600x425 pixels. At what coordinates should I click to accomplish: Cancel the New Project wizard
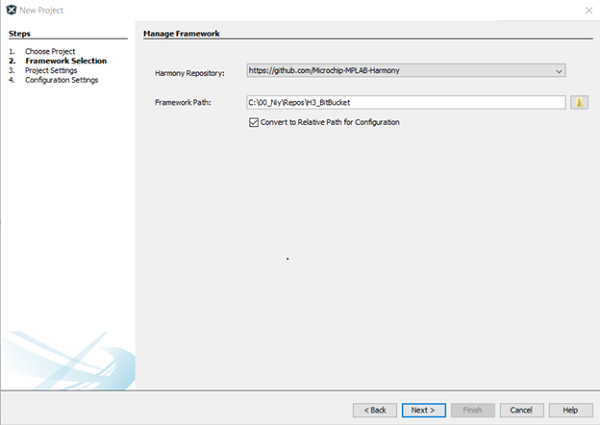(x=522, y=410)
